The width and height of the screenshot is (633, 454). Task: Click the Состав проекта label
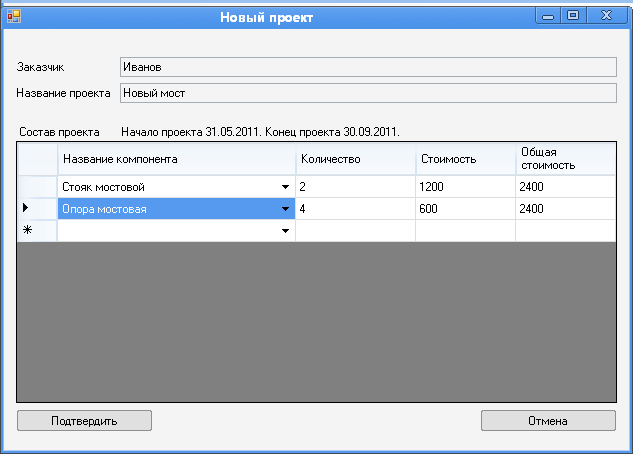(x=59, y=132)
